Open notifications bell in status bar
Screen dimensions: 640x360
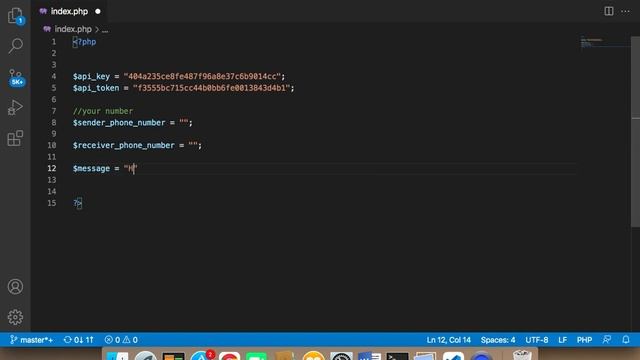tap(626, 340)
